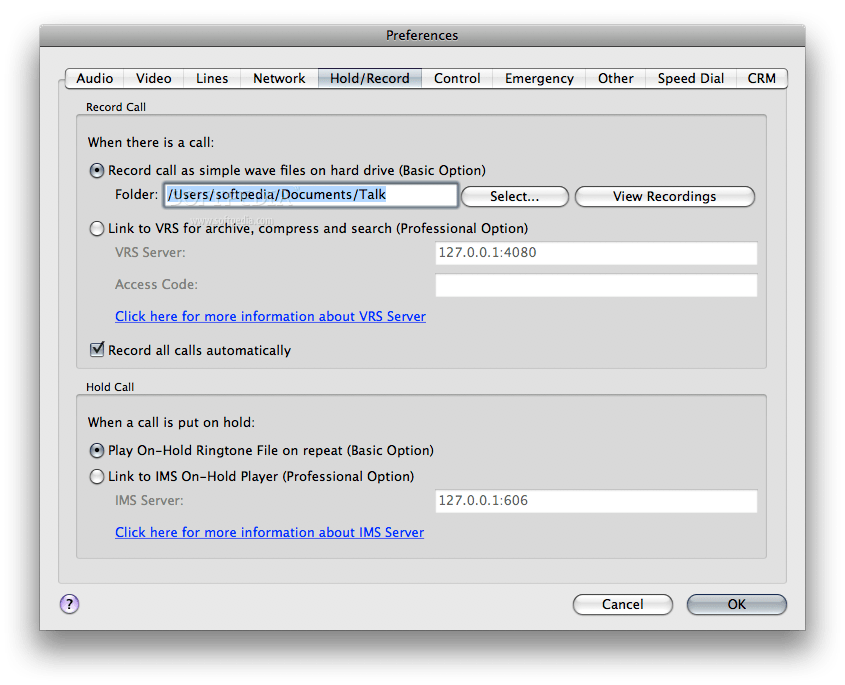Switch to the Control tab
The height and width of the screenshot is (685, 845).
457,78
